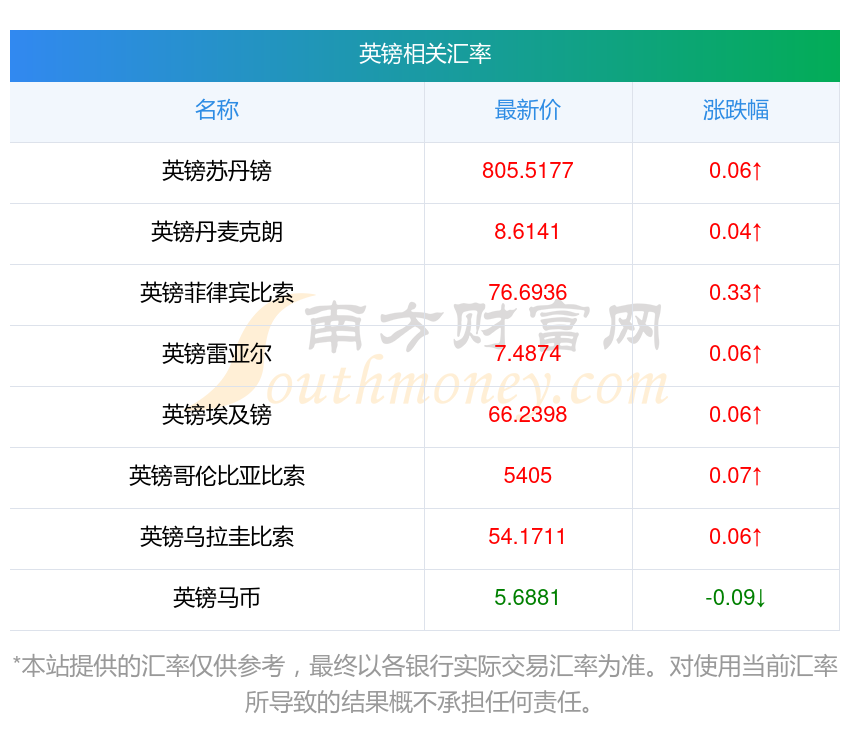Select the 英镑丹麦克朗 row name
The image size is (850, 733).
tap(217, 232)
